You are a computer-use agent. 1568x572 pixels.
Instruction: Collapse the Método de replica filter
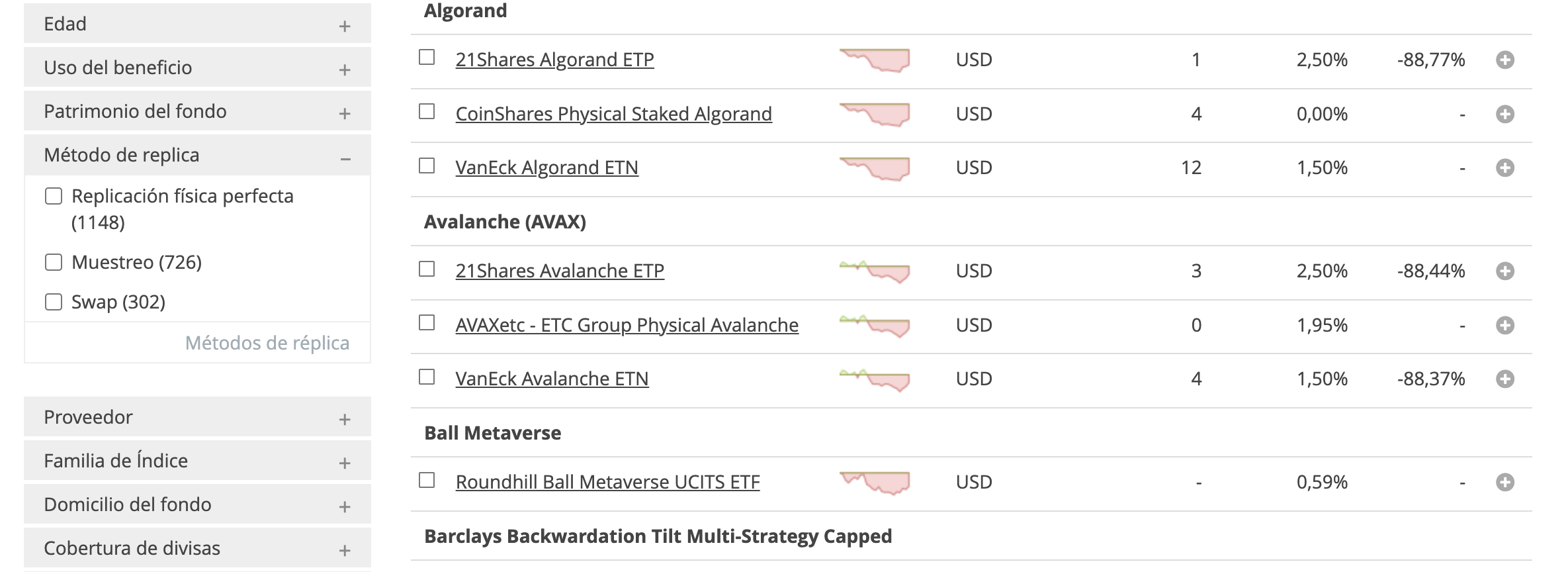coord(345,159)
